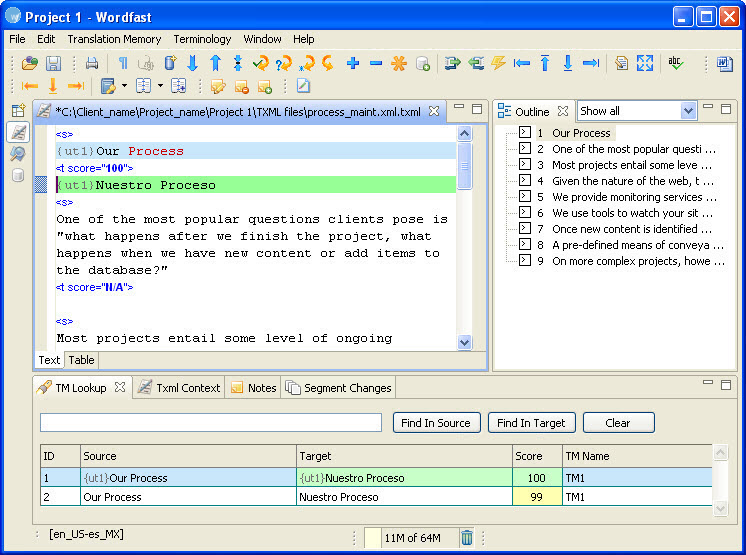Viewport: 746px width, 555px height.
Task: Click the orange arrow with question mark icon
Action: 284,63
